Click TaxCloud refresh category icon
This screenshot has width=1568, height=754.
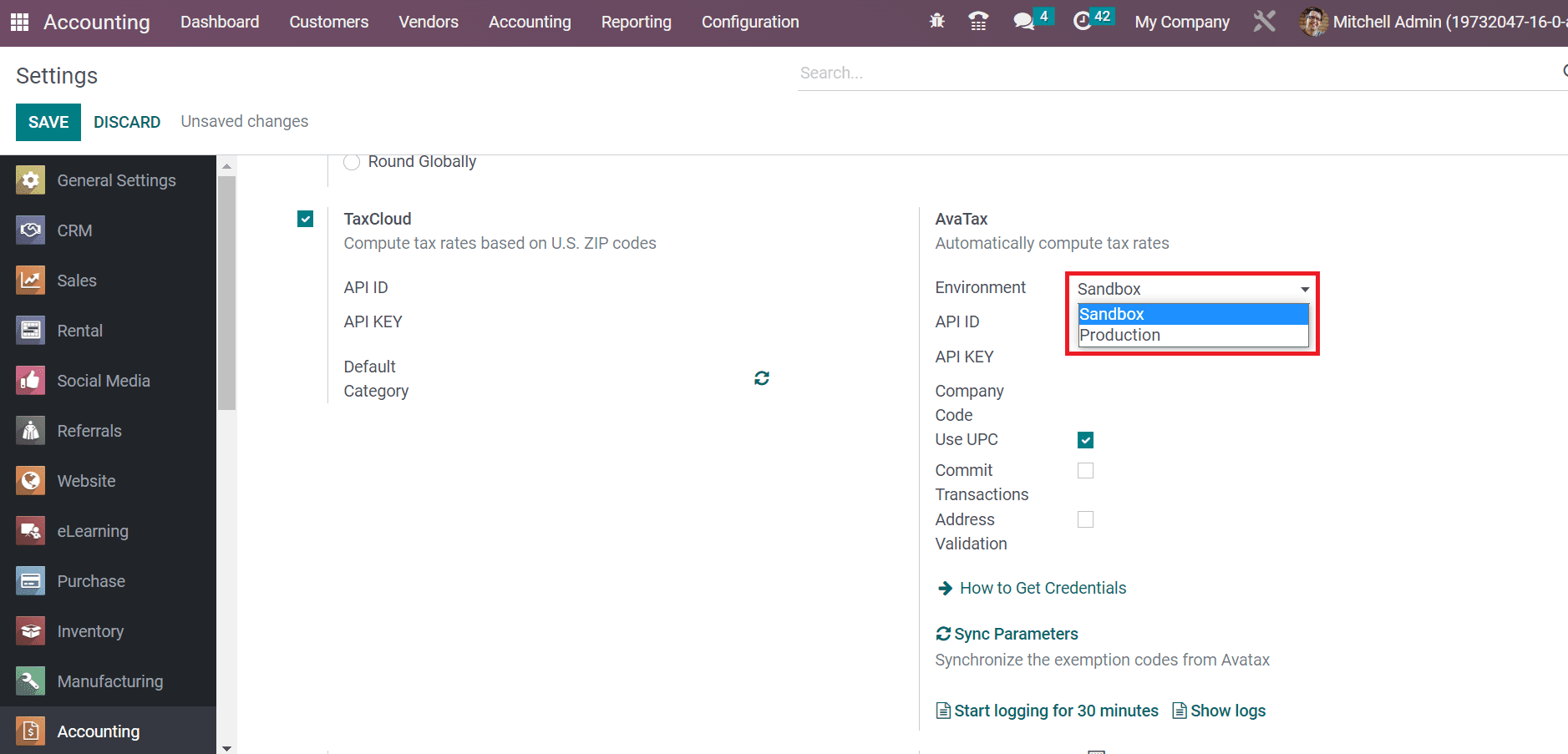[762, 378]
